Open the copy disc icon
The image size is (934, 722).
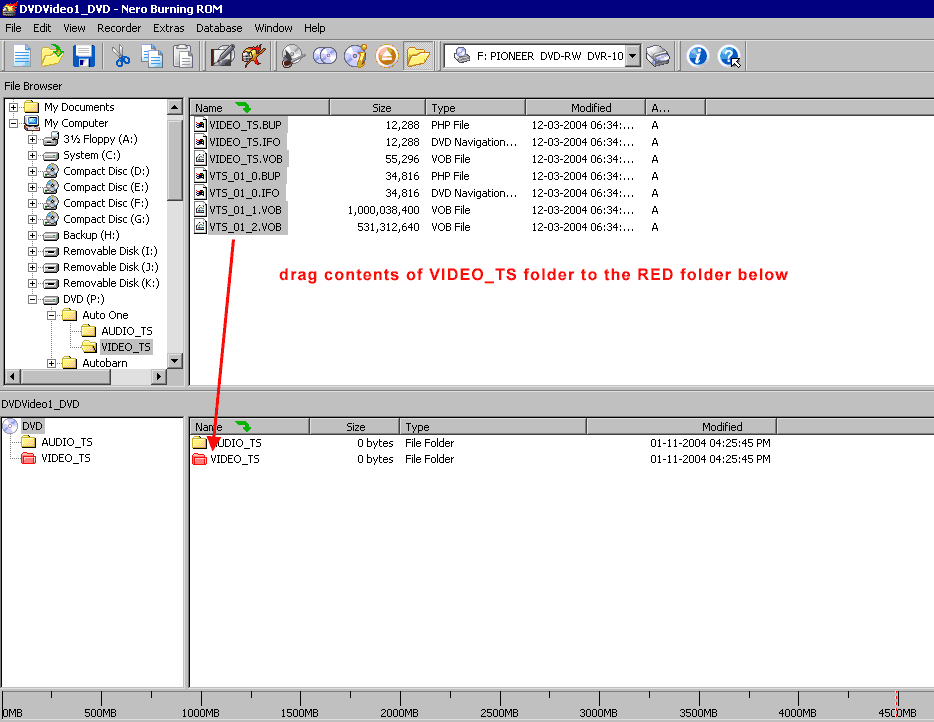[x=325, y=56]
